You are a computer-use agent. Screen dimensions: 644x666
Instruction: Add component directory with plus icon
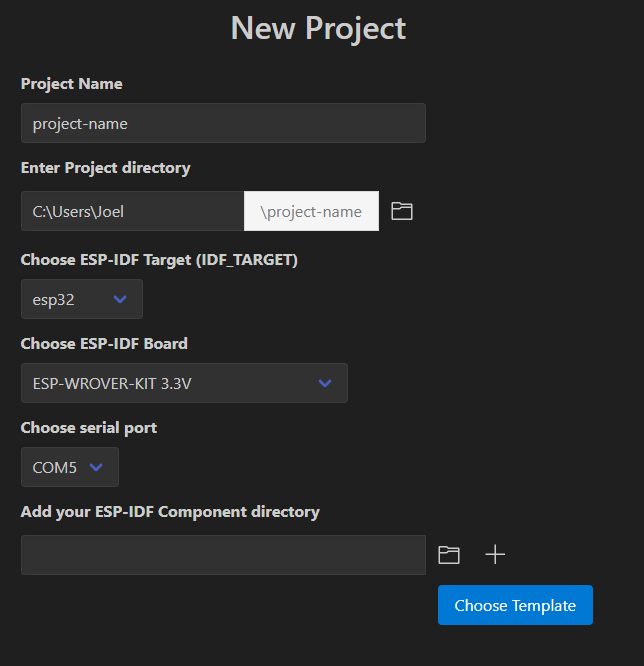pos(495,555)
